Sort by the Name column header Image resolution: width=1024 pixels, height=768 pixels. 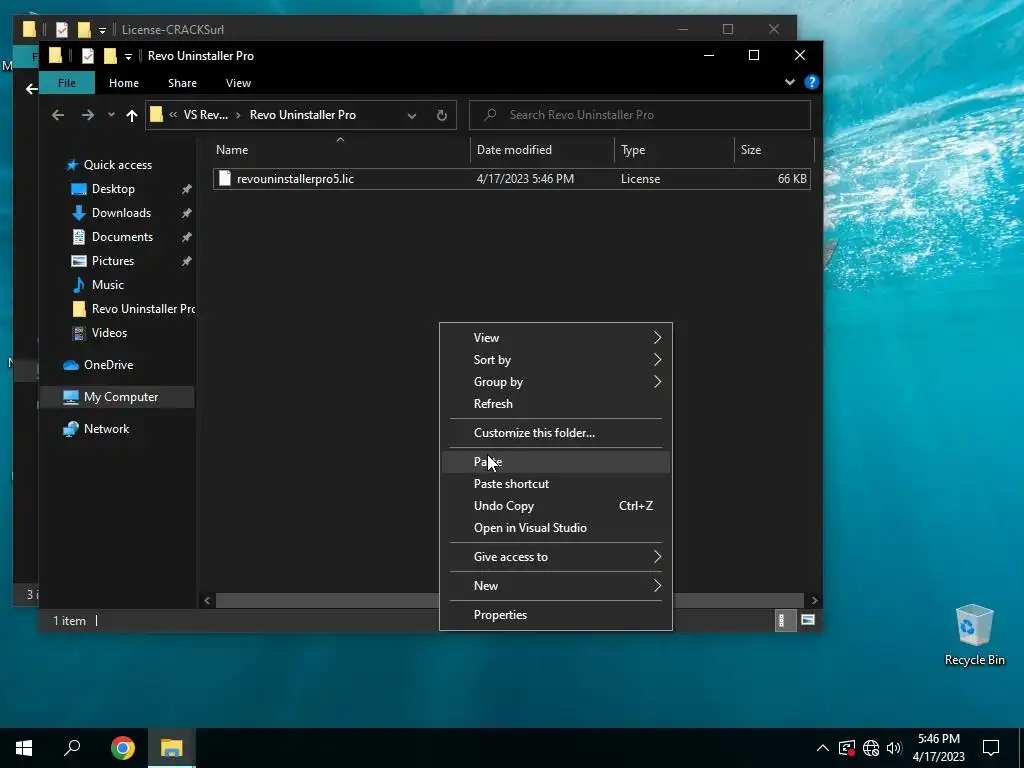(x=340, y=150)
